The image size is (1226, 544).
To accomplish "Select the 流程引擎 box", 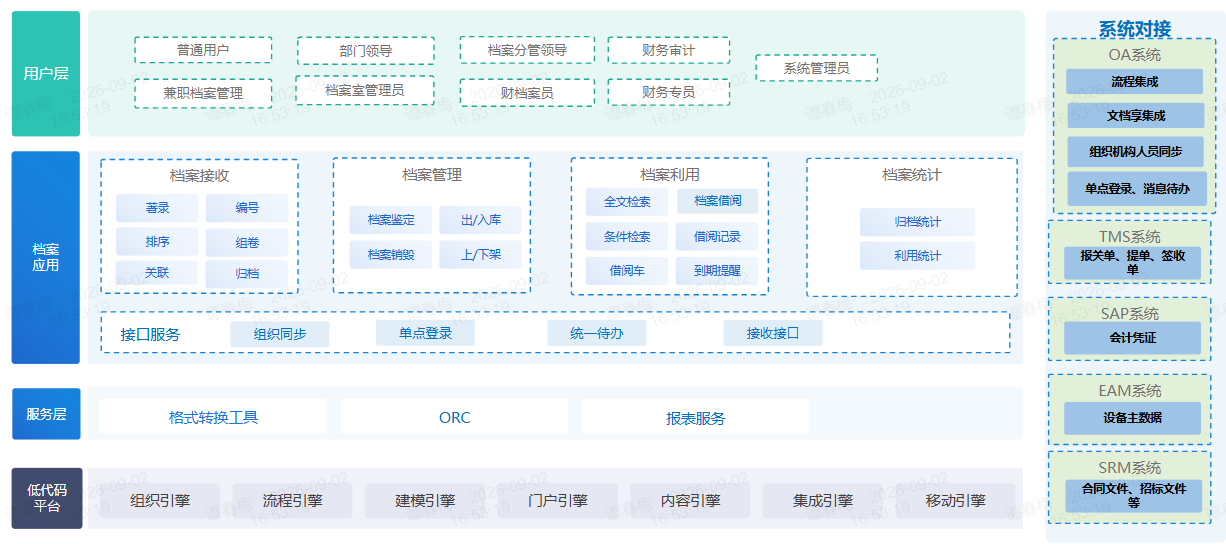I will (293, 501).
